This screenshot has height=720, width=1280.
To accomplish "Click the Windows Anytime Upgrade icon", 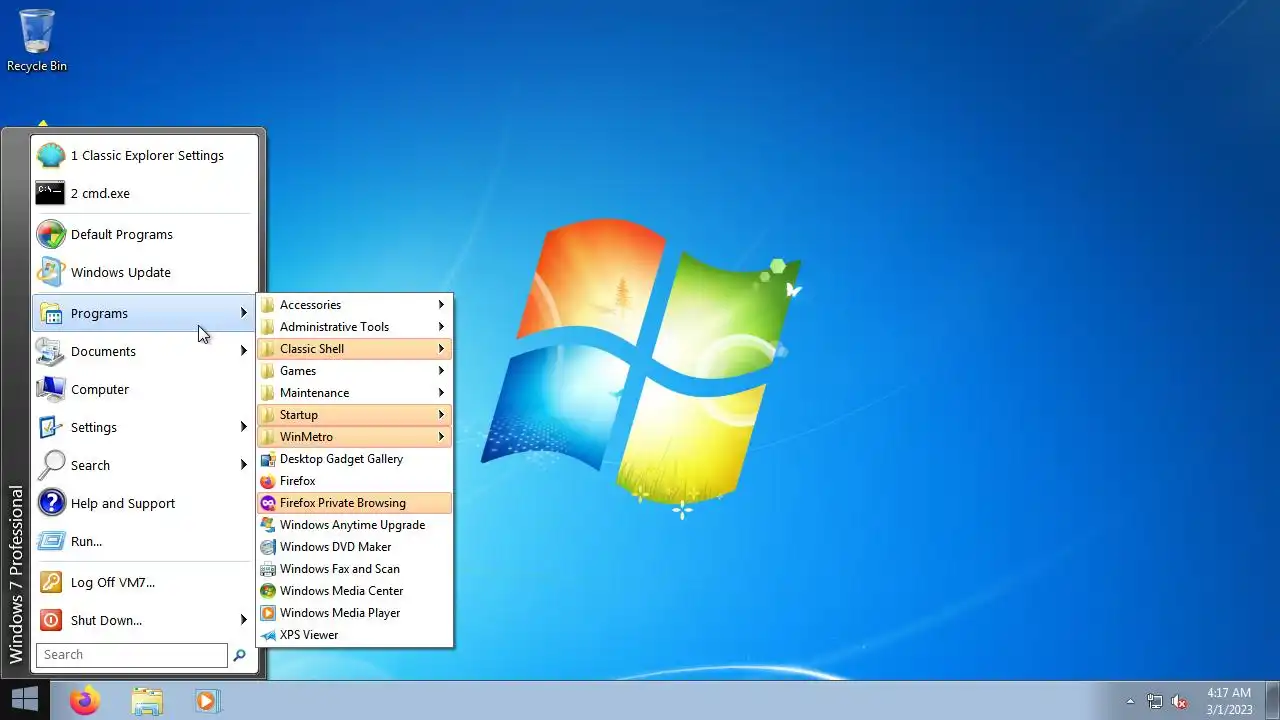I will point(267,525).
